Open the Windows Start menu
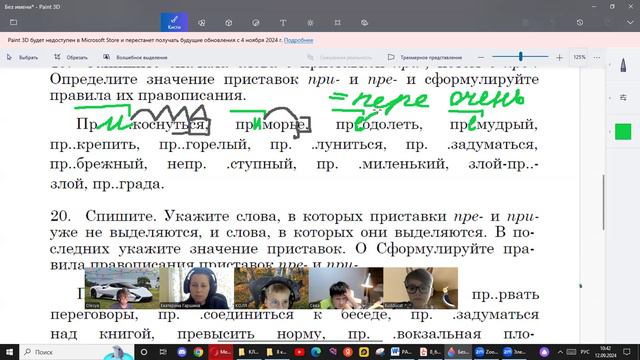640x360 pixels. [x=9, y=352]
